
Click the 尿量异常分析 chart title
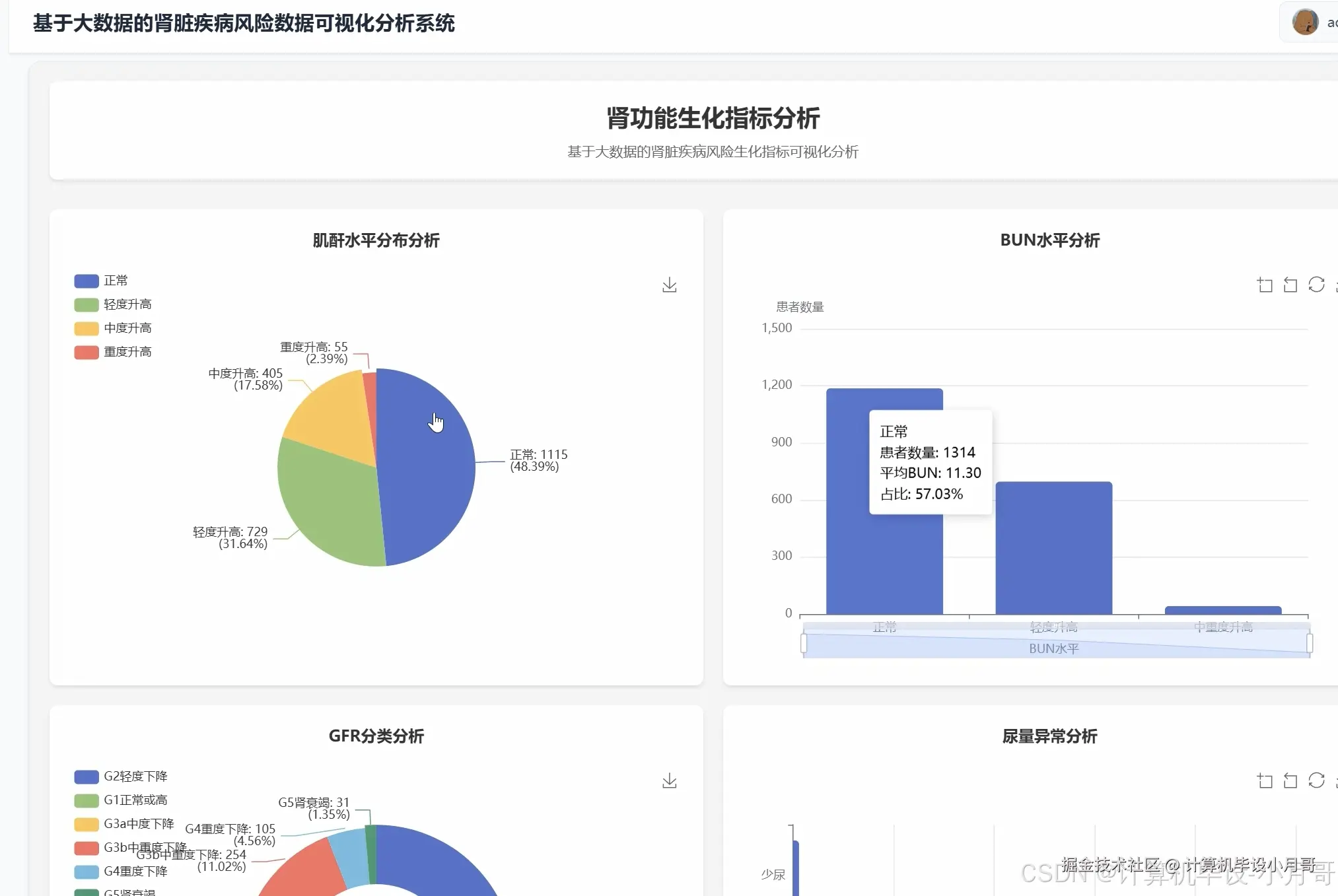1050,736
